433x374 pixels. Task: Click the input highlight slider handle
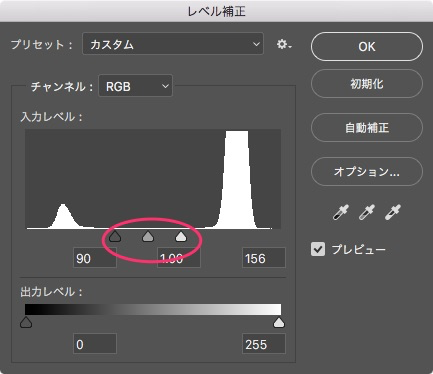coord(181,236)
